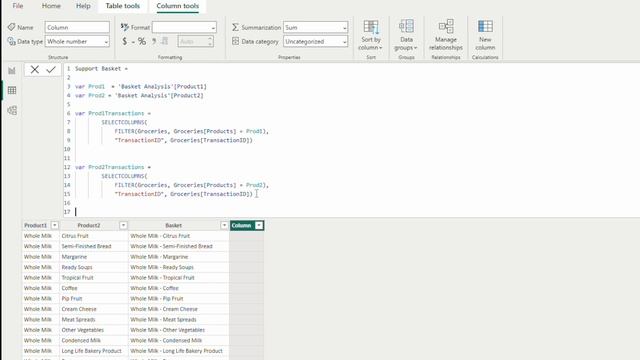
Task: Select 'Pip Fruit' Product2 cell
Action: point(94,298)
